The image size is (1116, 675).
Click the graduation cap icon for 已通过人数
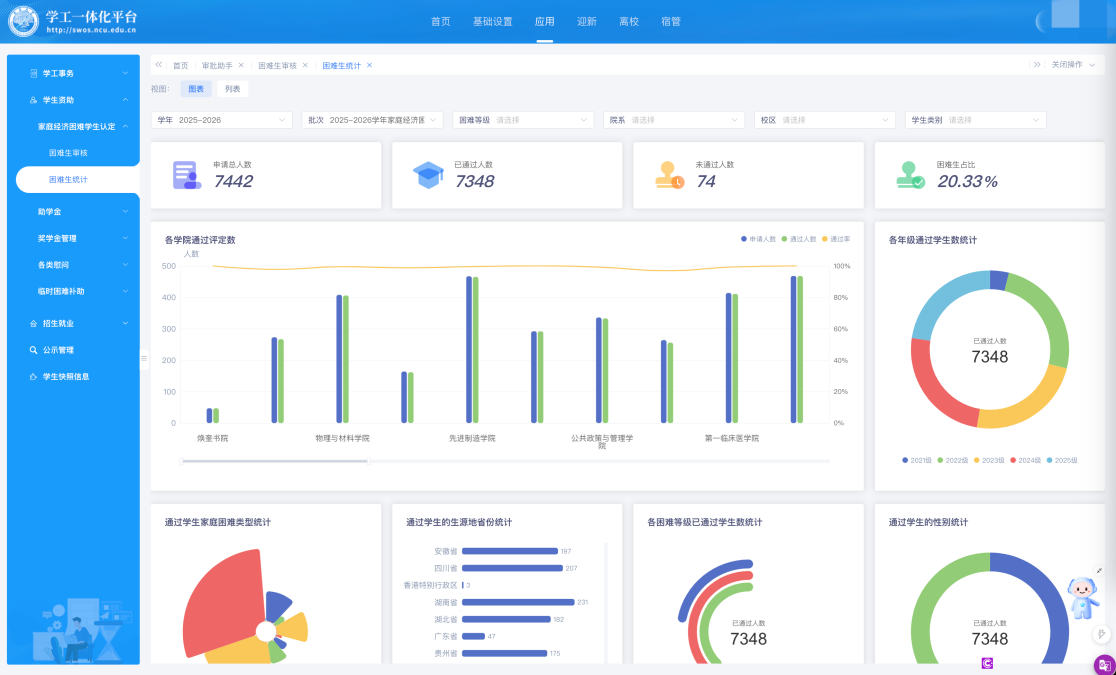pos(428,175)
